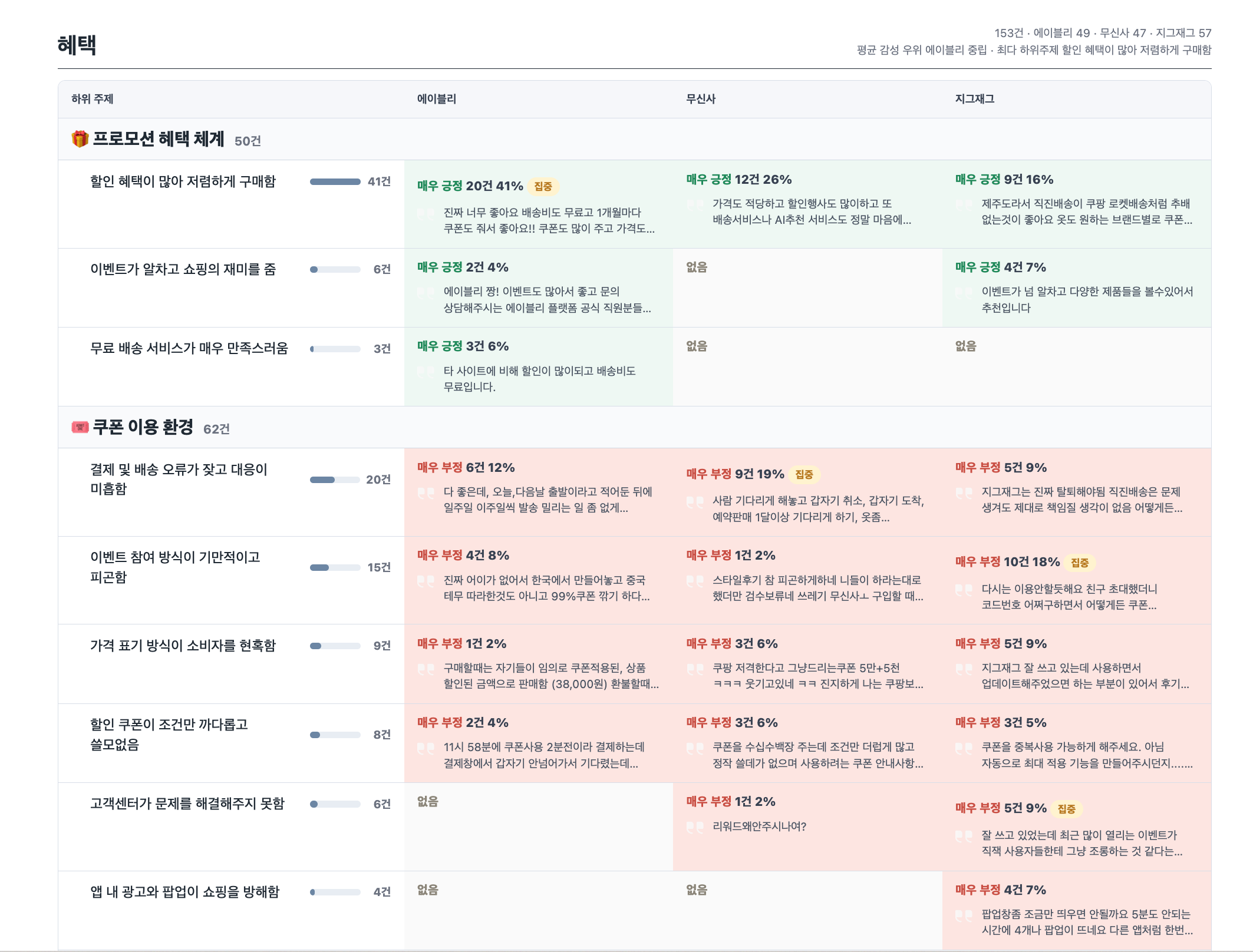The width and height of the screenshot is (1253, 952).
Task: Click the summary line starting '평균 감성 우위 에이블리 중립'
Action: [x=1034, y=50]
